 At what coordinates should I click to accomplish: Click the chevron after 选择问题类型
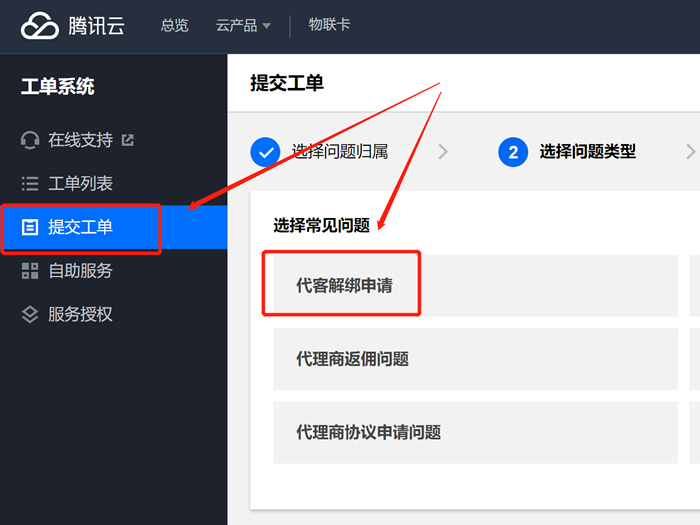690,152
